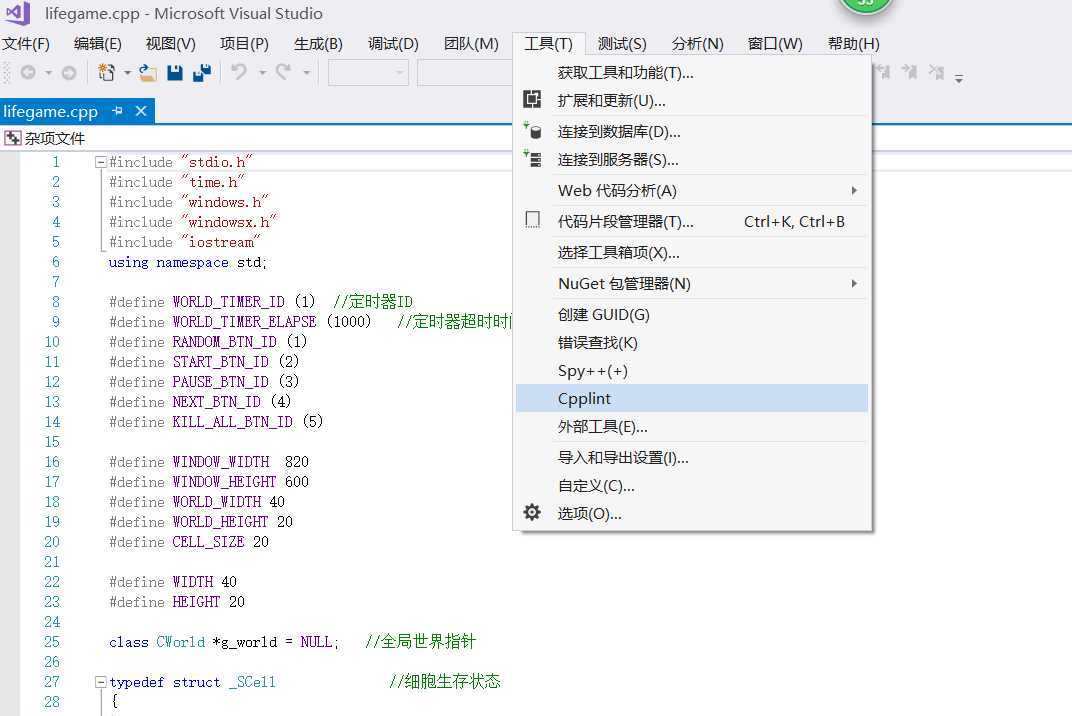
Task: Open the 帮助(H) menu
Action: pos(853,44)
